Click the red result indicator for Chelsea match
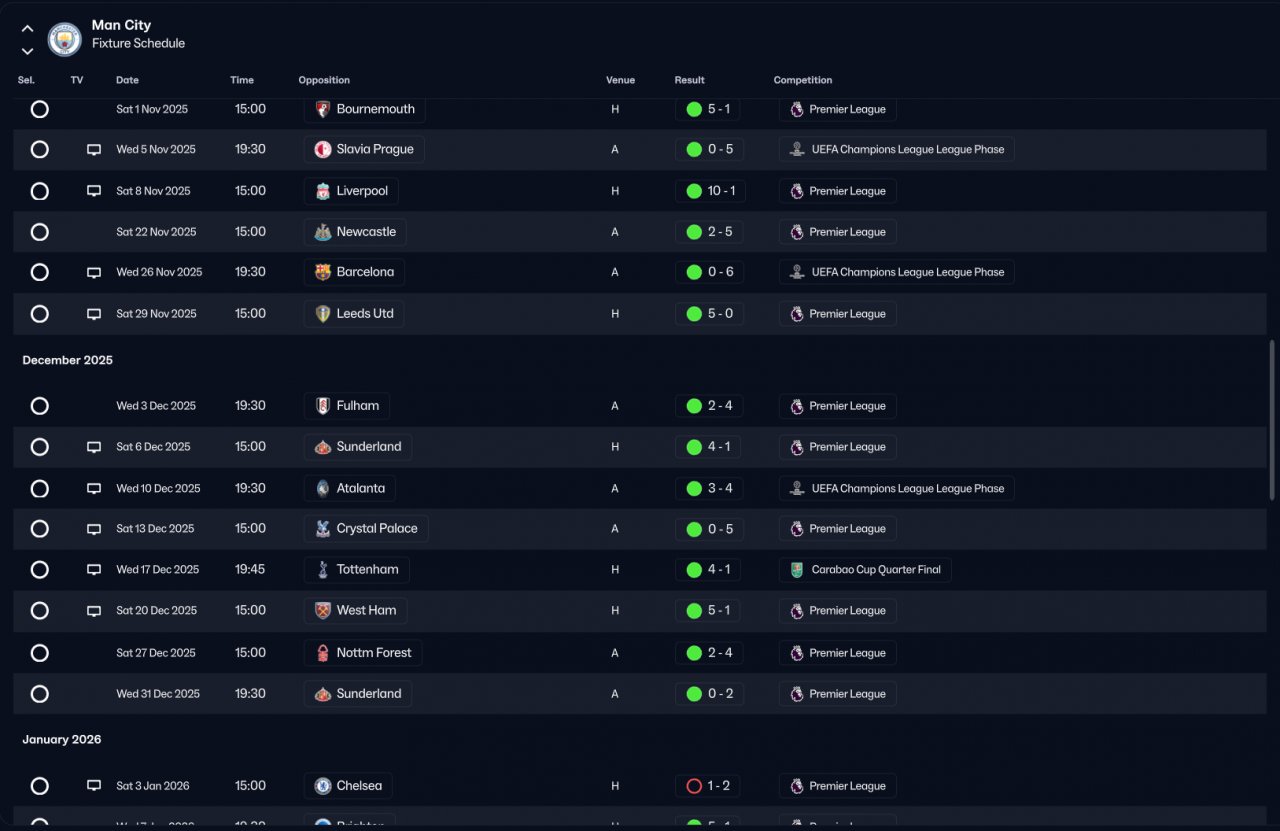Viewport: 1280px width, 831px height. (694, 786)
